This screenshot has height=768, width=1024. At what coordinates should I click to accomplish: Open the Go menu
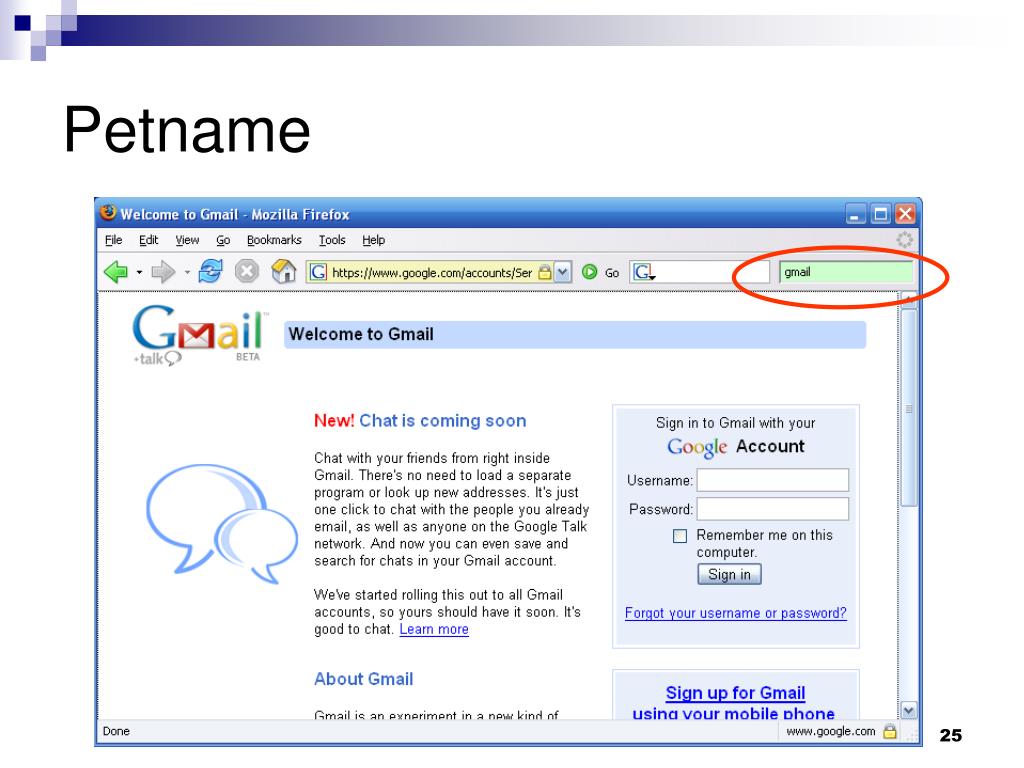pyautogui.click(x=223, y=240)
